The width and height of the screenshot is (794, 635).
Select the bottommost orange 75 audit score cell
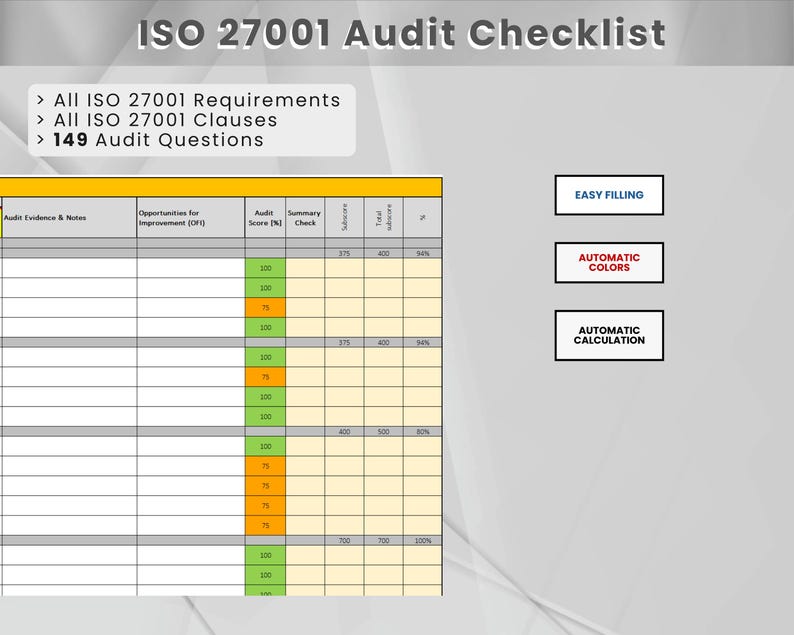[x=265, y=526]
